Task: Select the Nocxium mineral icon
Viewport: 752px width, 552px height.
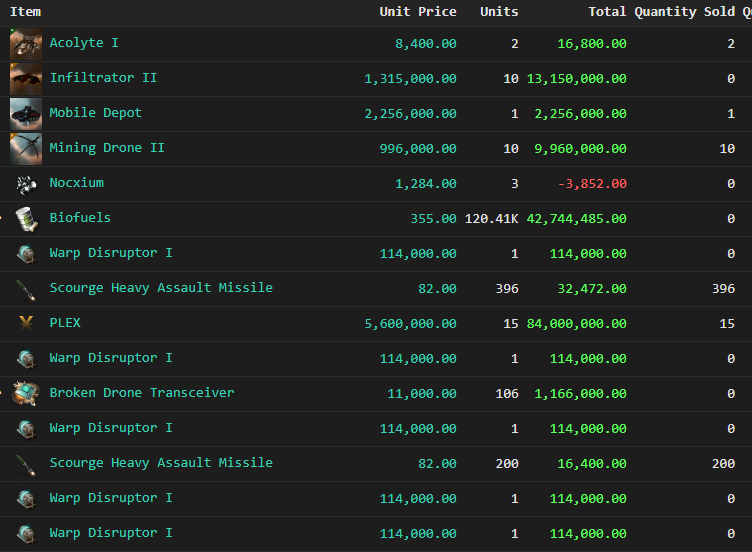Action: click(26, 184)
